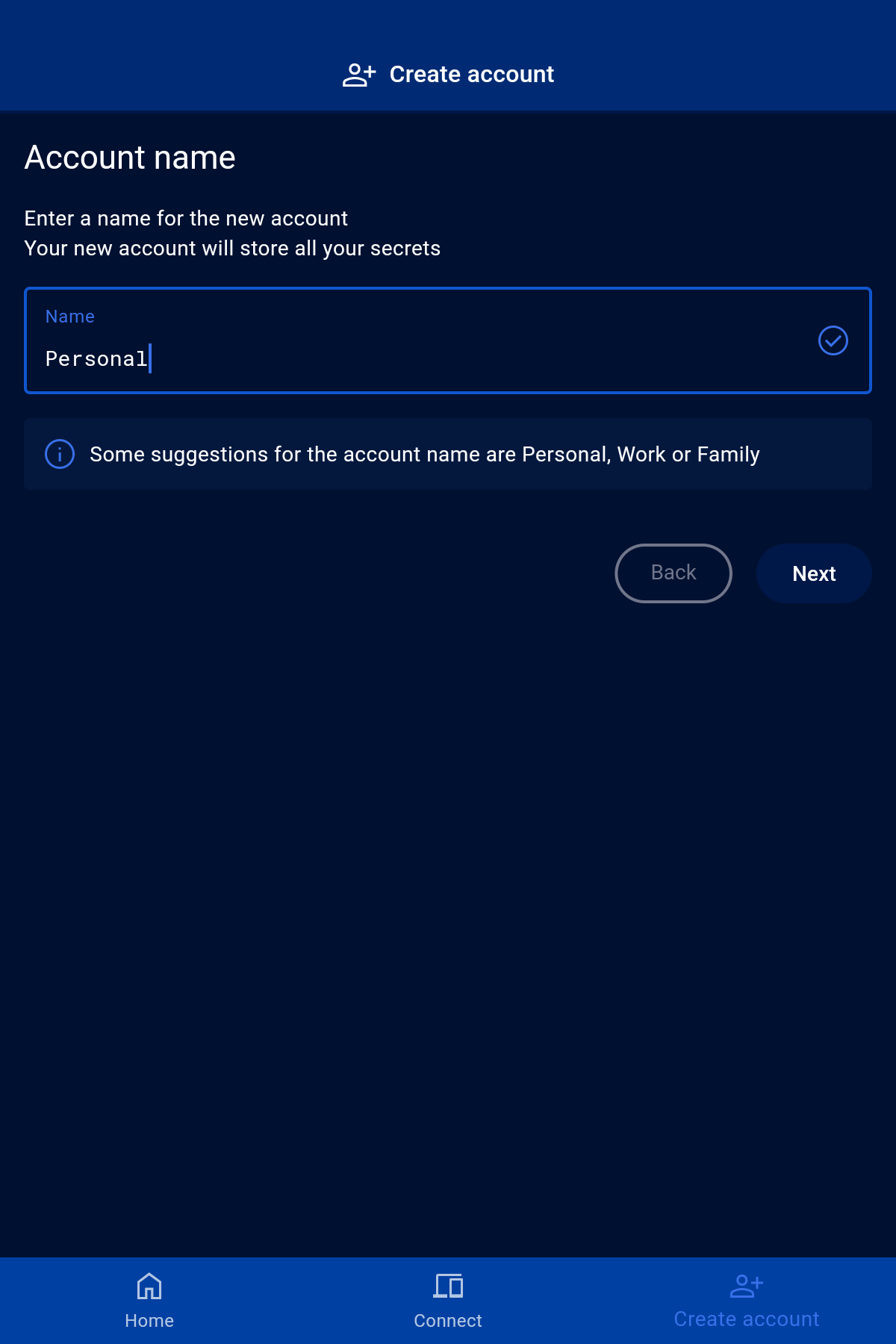The width and height of the screenshot is (896, 1344).
Task: Click the person-add icon in the header
Action: click(x=358, y=75)
